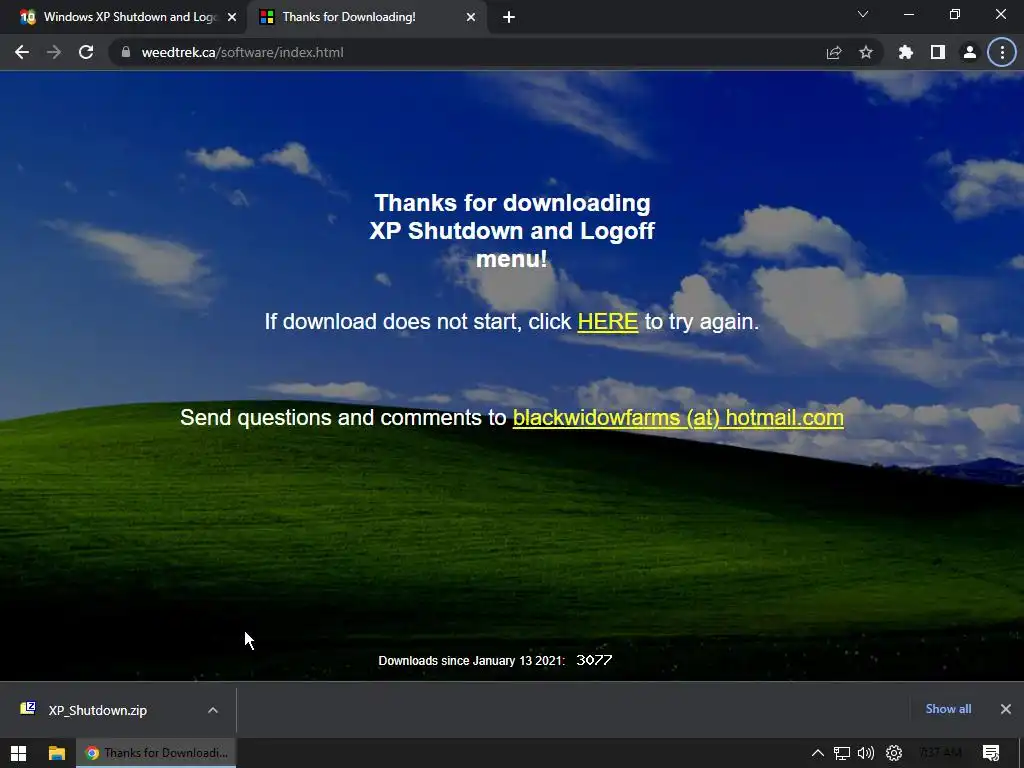
Task: Bookmark this tab with the star icon
Action: click(x=866, y=52)
